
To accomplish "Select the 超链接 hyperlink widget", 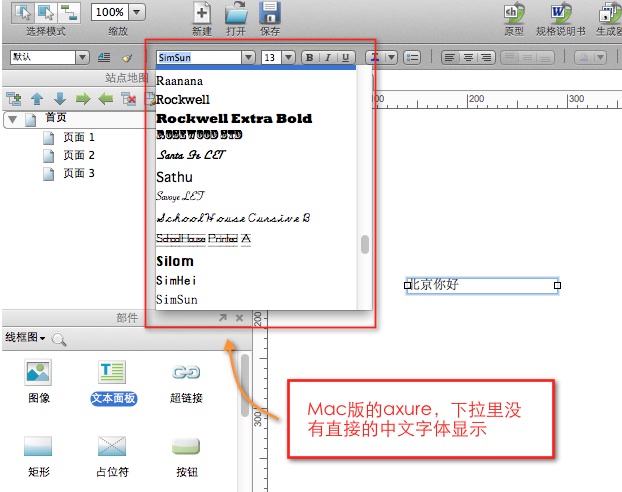I will tap(186, 374).
